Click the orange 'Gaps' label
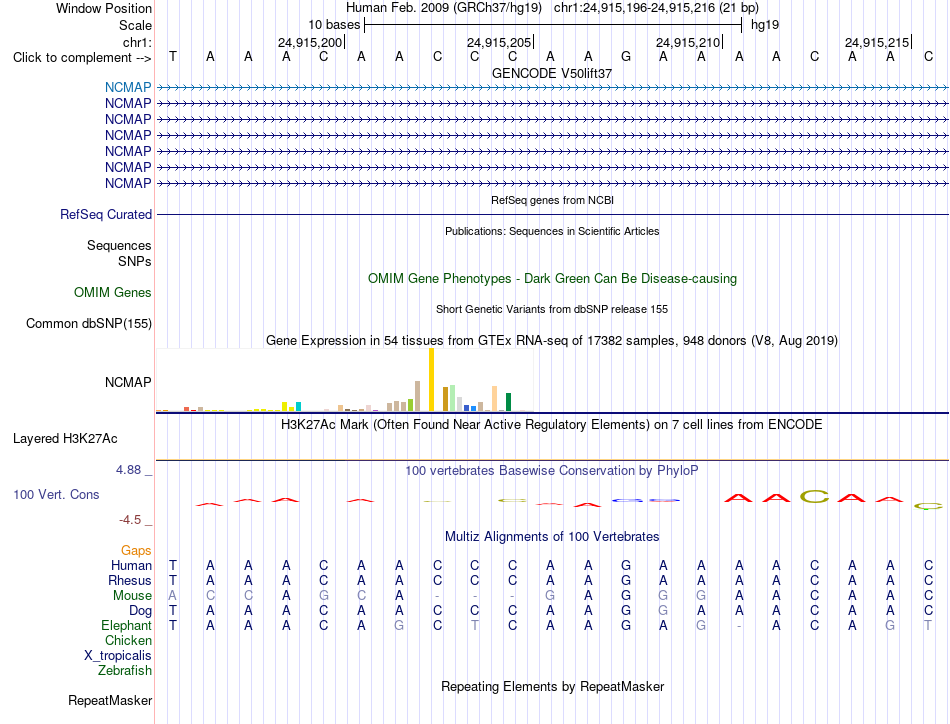Viewport: 950px width, 724px height. (136, 550)
